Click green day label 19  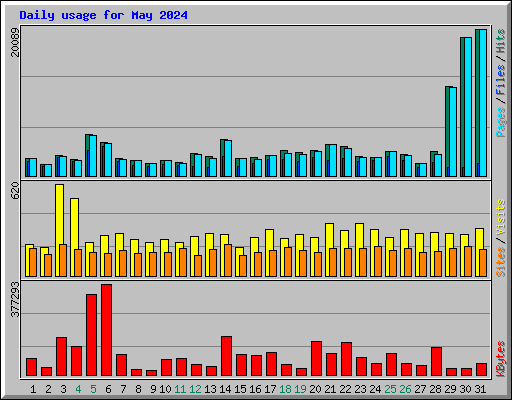tap(300, 389)
